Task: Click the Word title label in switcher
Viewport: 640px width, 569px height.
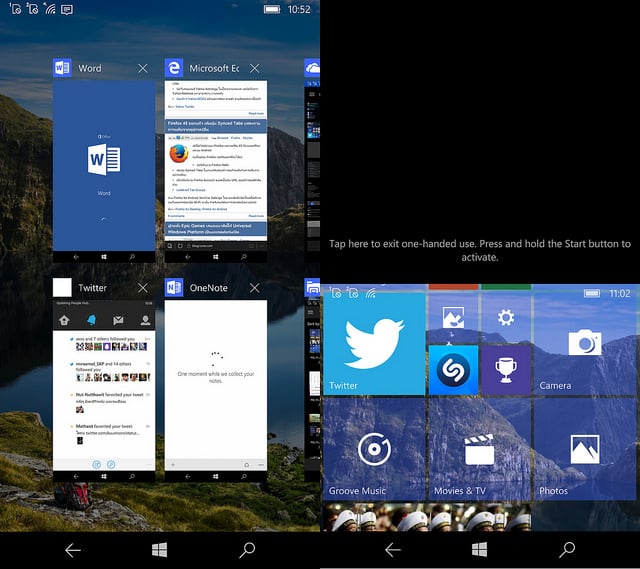Action: (x=90, y=68)
